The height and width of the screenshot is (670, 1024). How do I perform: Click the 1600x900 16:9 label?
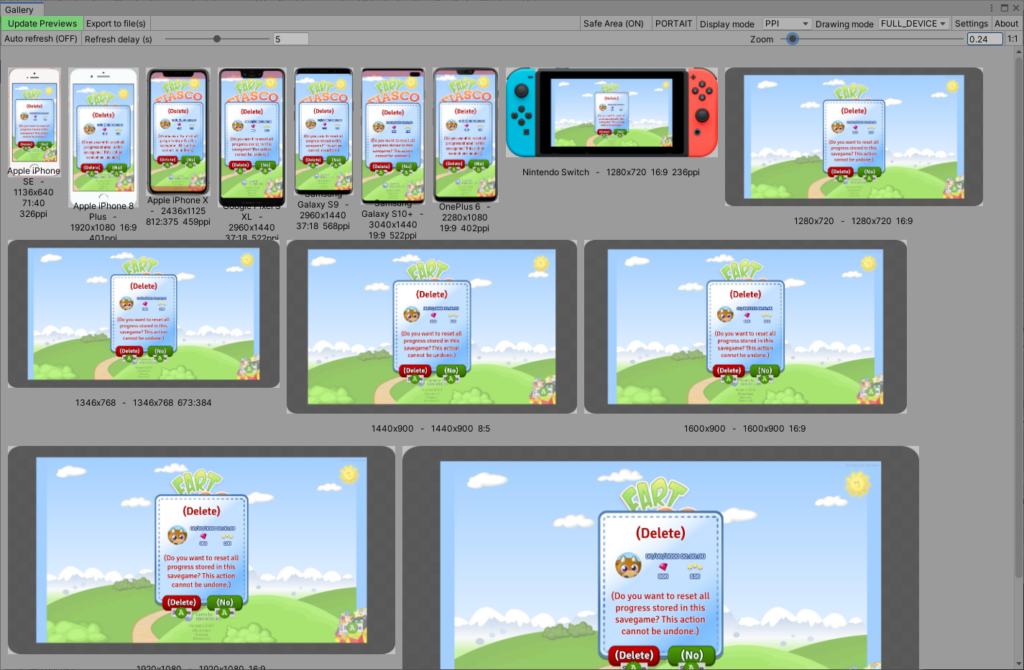pos(744,428)
